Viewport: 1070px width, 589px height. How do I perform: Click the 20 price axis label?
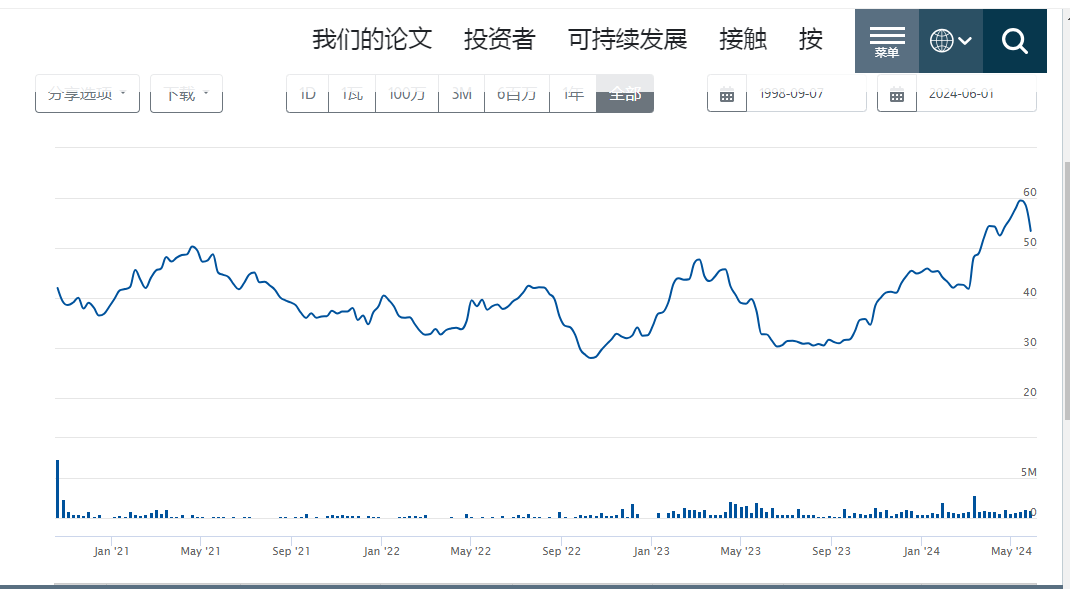1030,392
